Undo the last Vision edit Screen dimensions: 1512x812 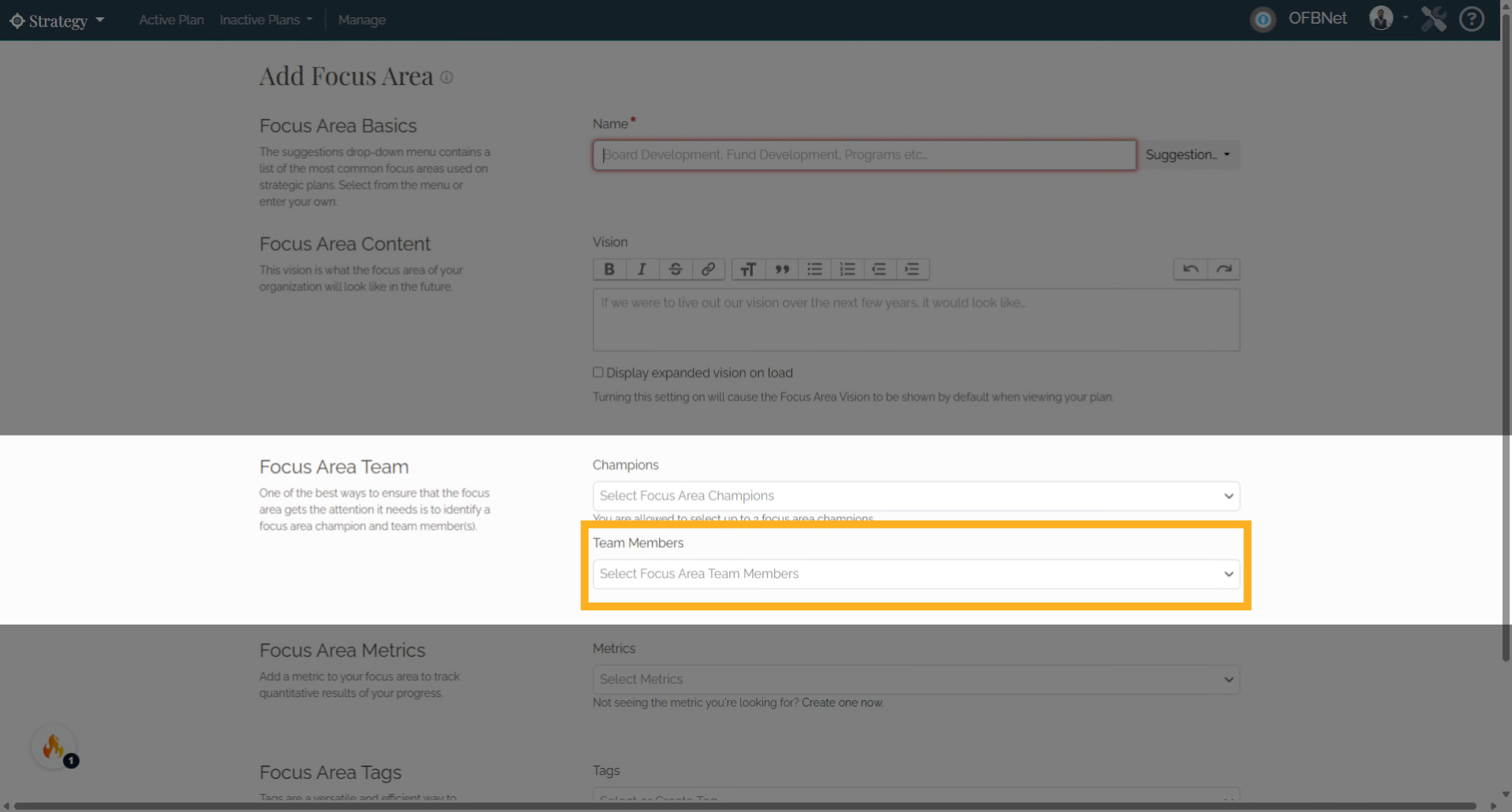tap(1191, 269)
